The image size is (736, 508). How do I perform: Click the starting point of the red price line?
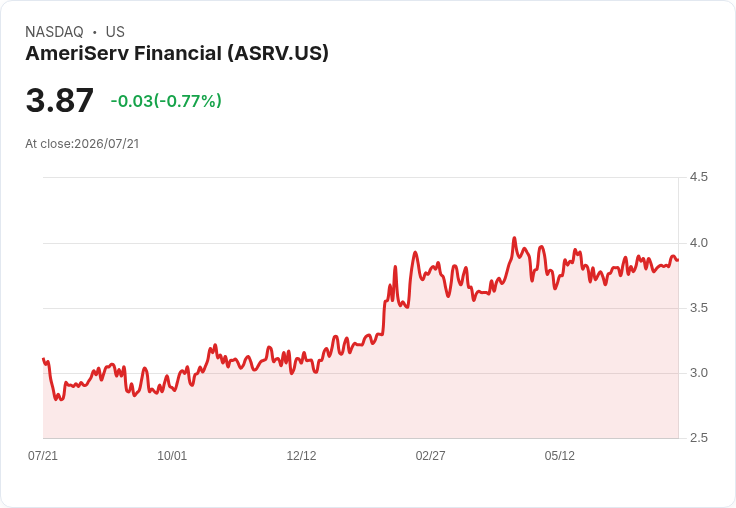(43, 359)
